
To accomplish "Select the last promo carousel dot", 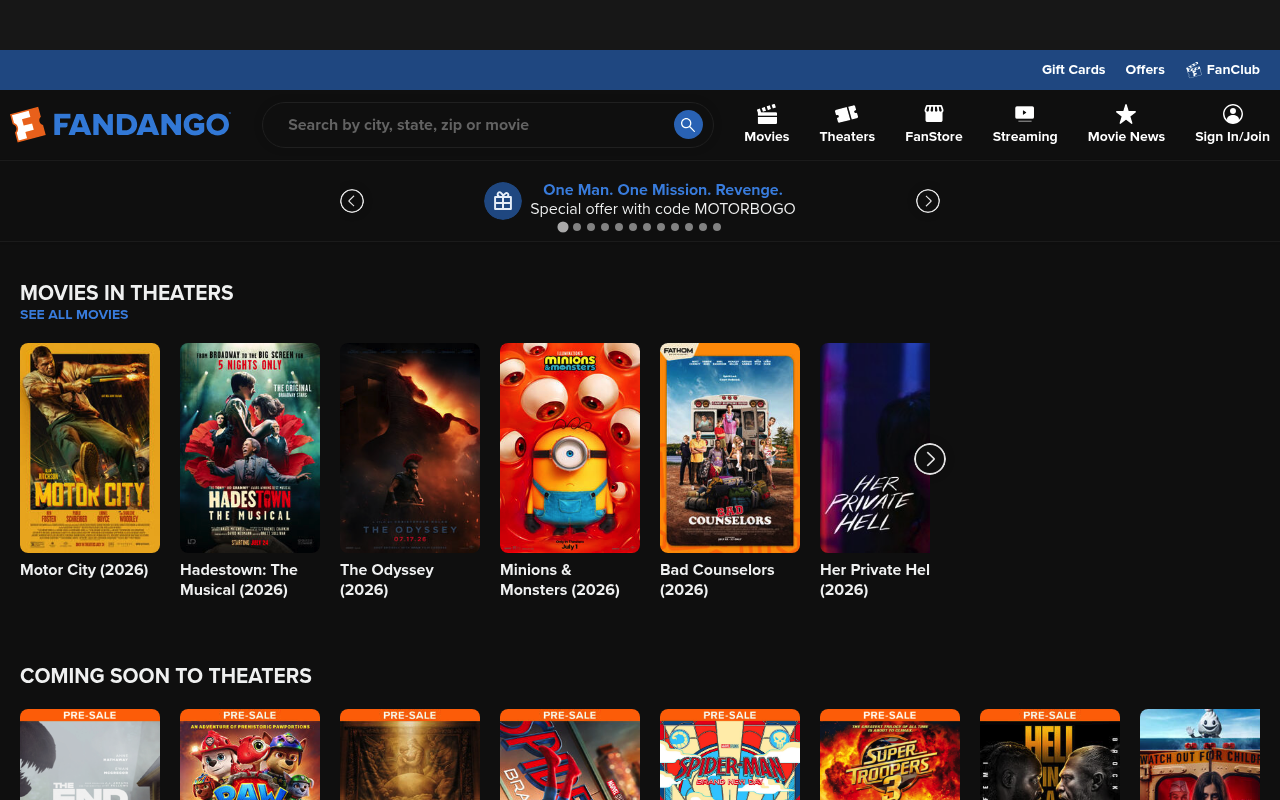I will pyautogui.click(x=717, y=227).
